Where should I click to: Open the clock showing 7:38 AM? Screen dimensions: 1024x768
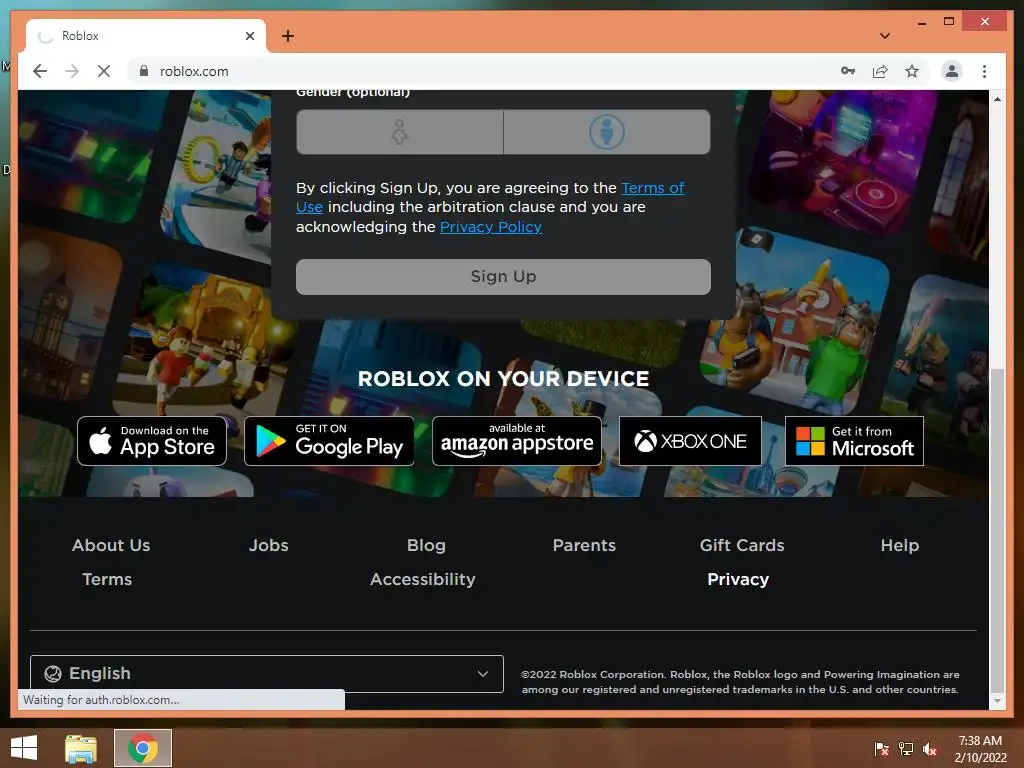click(x=980, y=749)
